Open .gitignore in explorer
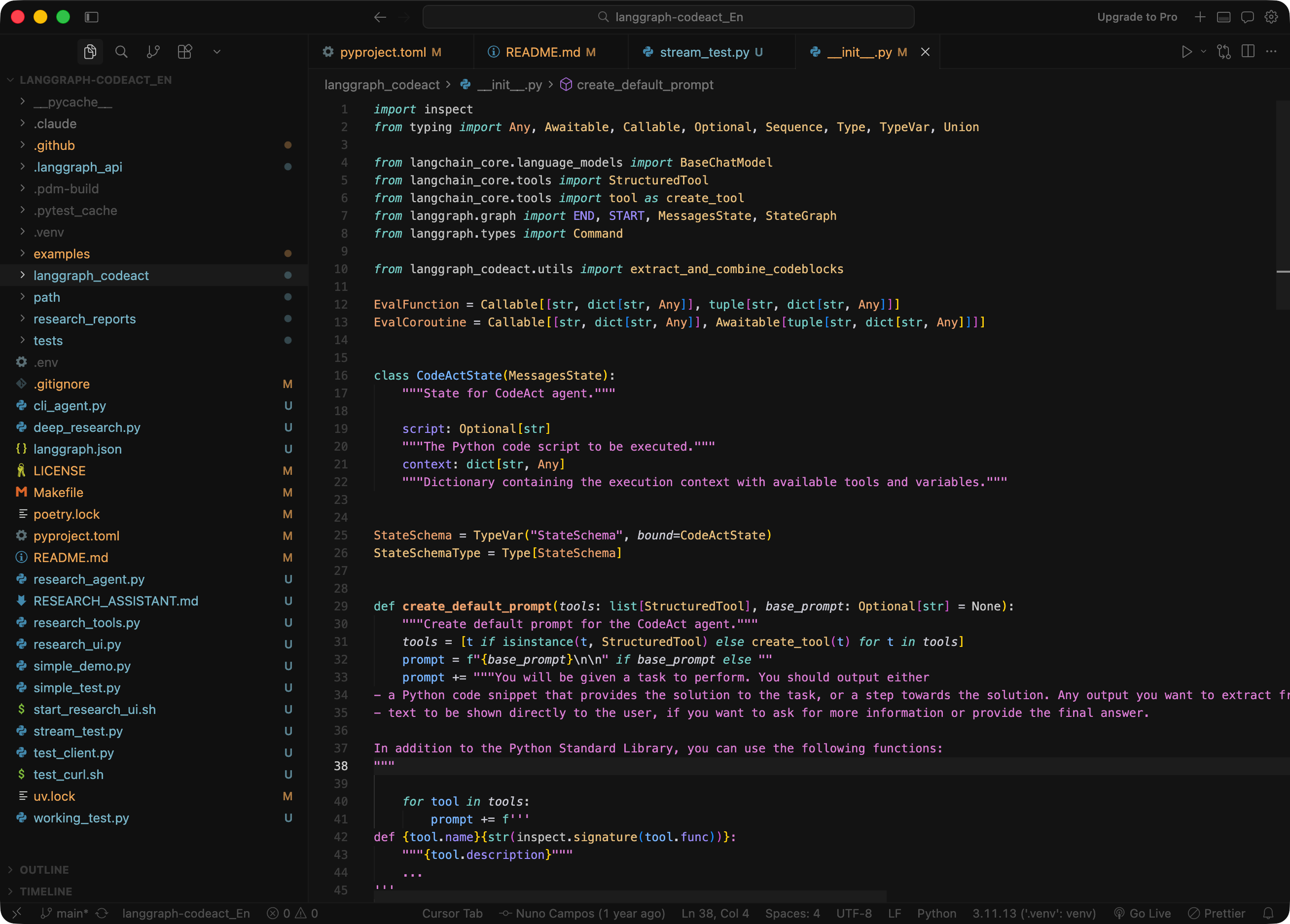Image resolution: width=1290 pixels, height=924 pixels. pos(153,384)
